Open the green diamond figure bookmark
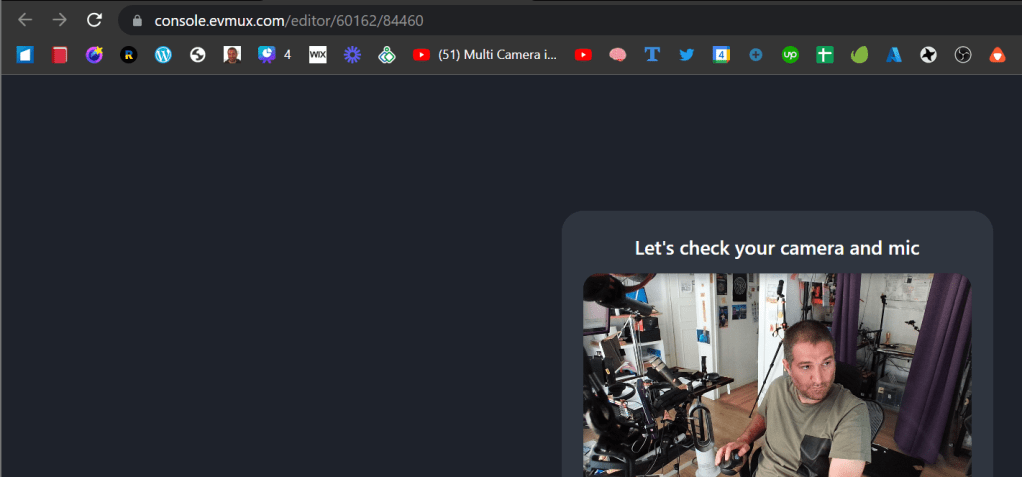Screen dimensions: 1022x477 387,55
